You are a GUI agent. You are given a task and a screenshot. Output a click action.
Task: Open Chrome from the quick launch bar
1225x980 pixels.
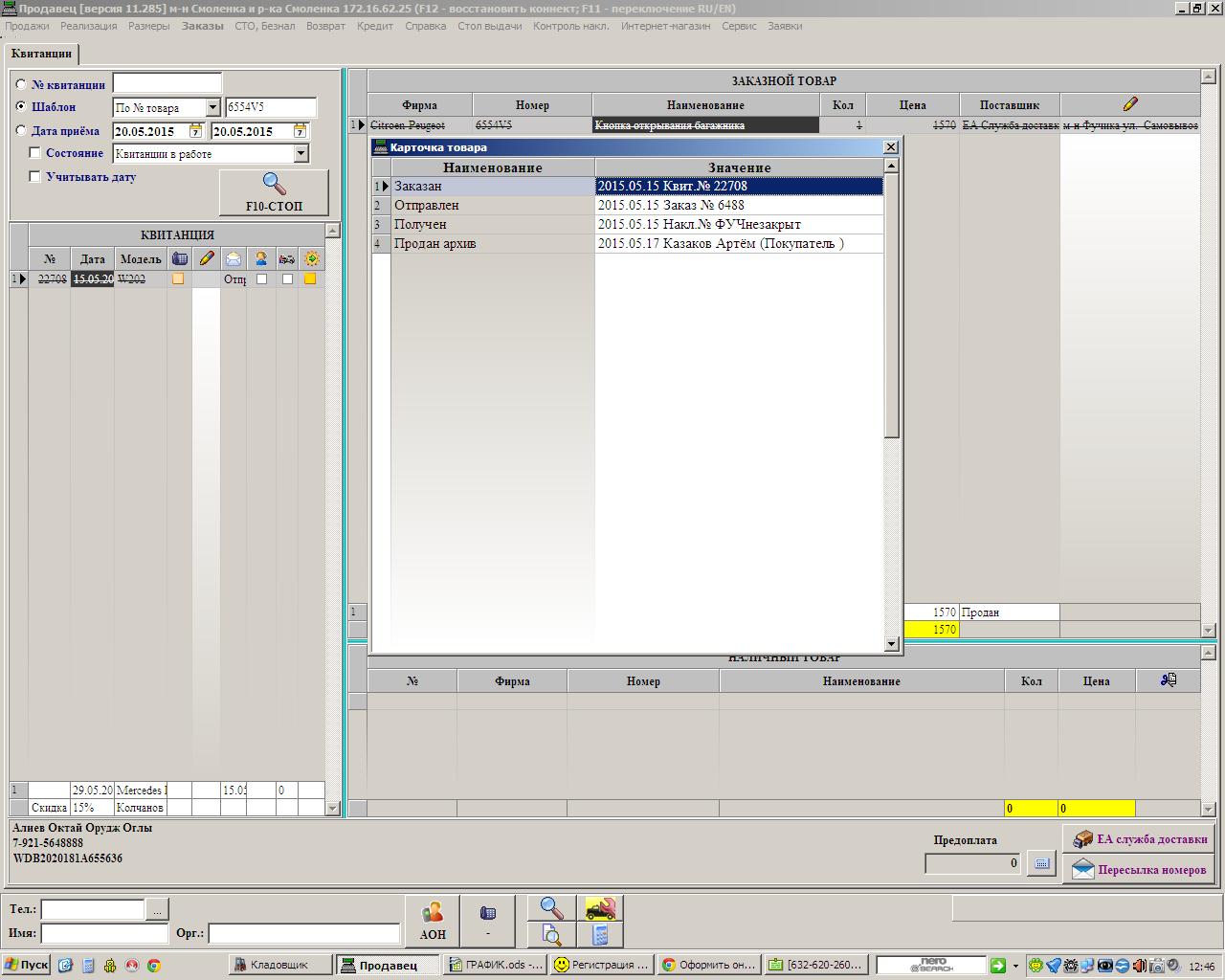pyautogui.click(x=154, y=965)
